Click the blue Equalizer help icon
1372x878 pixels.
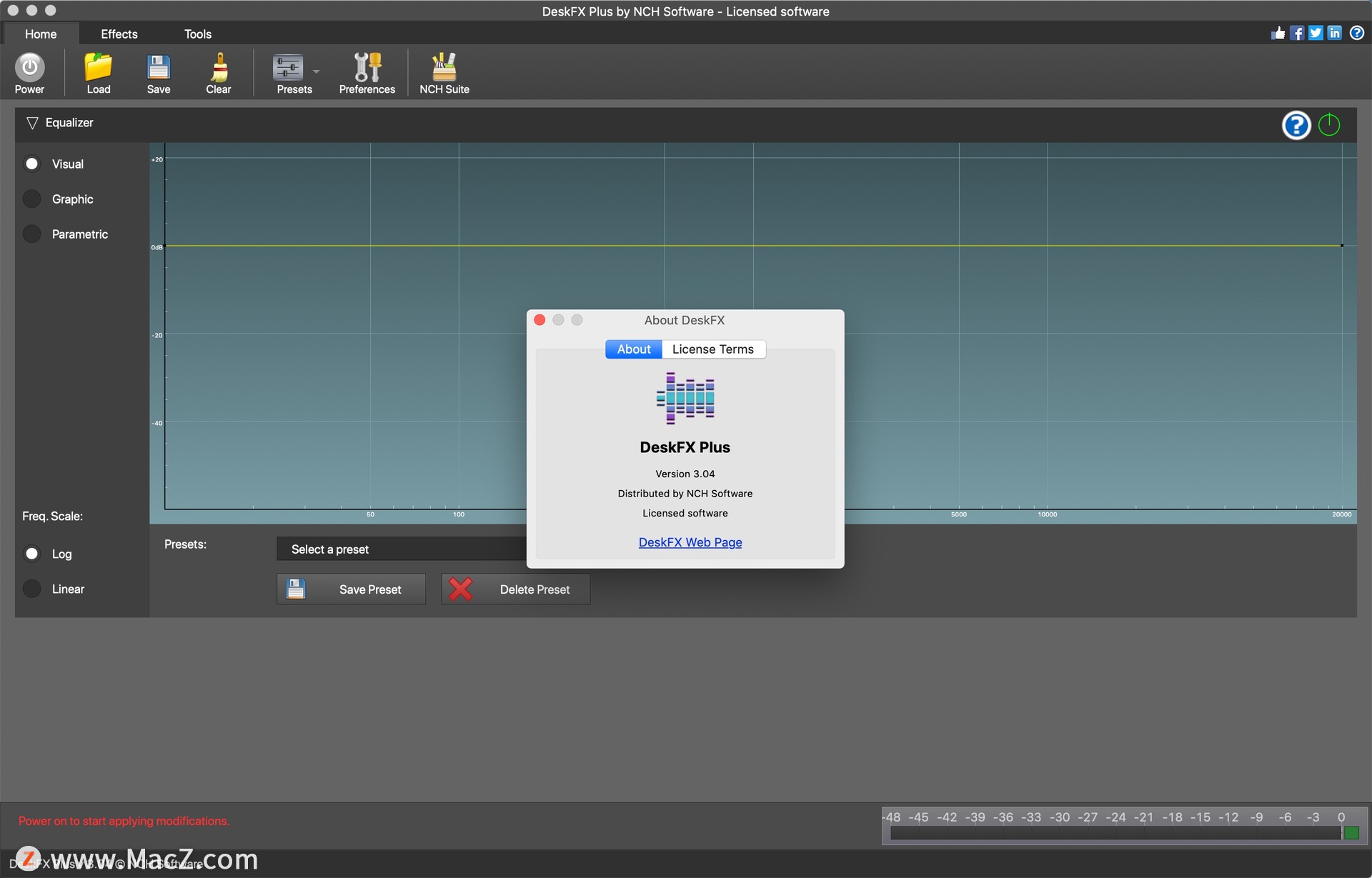1296,125
